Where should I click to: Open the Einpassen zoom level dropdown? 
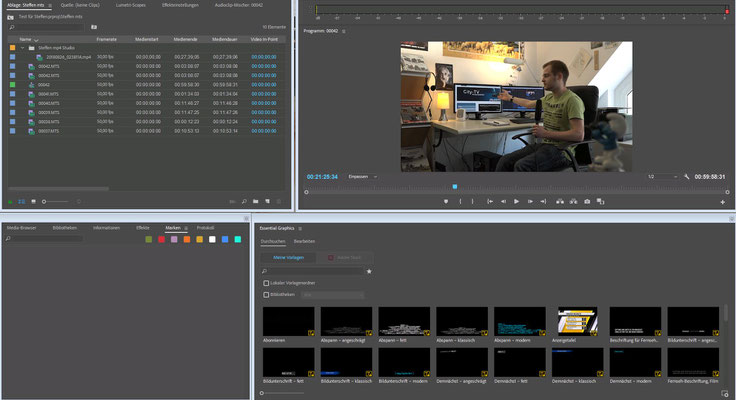[362, 177]
